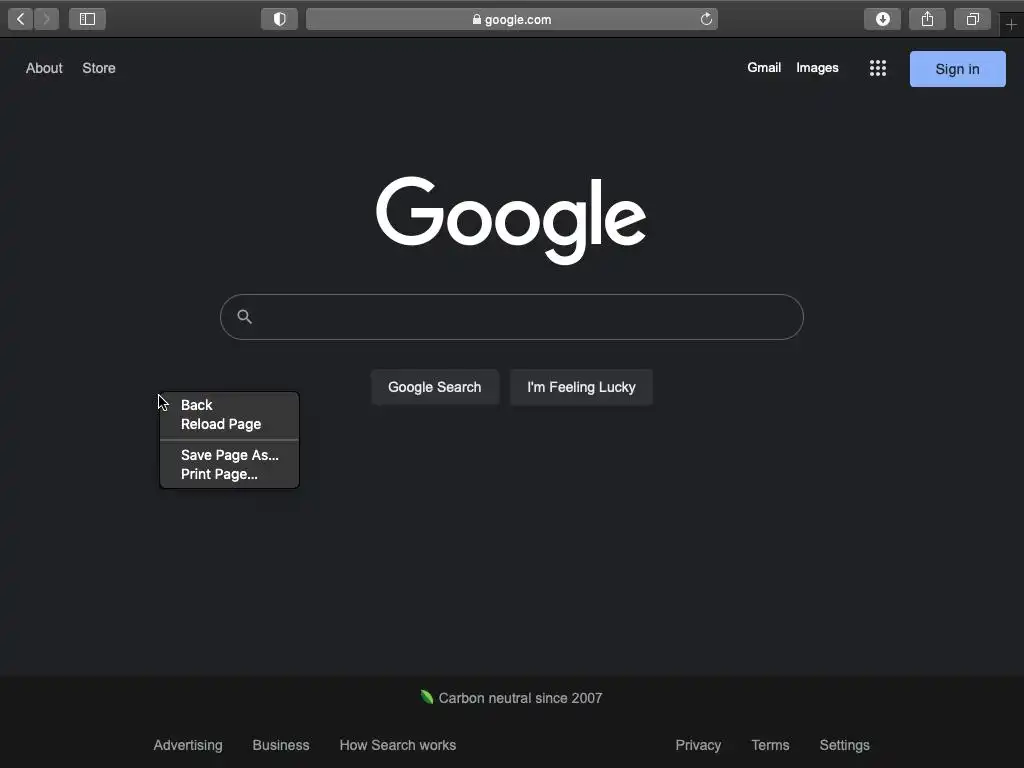The image size is (1024, 768).
Task: Choose Back from the context menu
Action: click(x=229, y=405)
